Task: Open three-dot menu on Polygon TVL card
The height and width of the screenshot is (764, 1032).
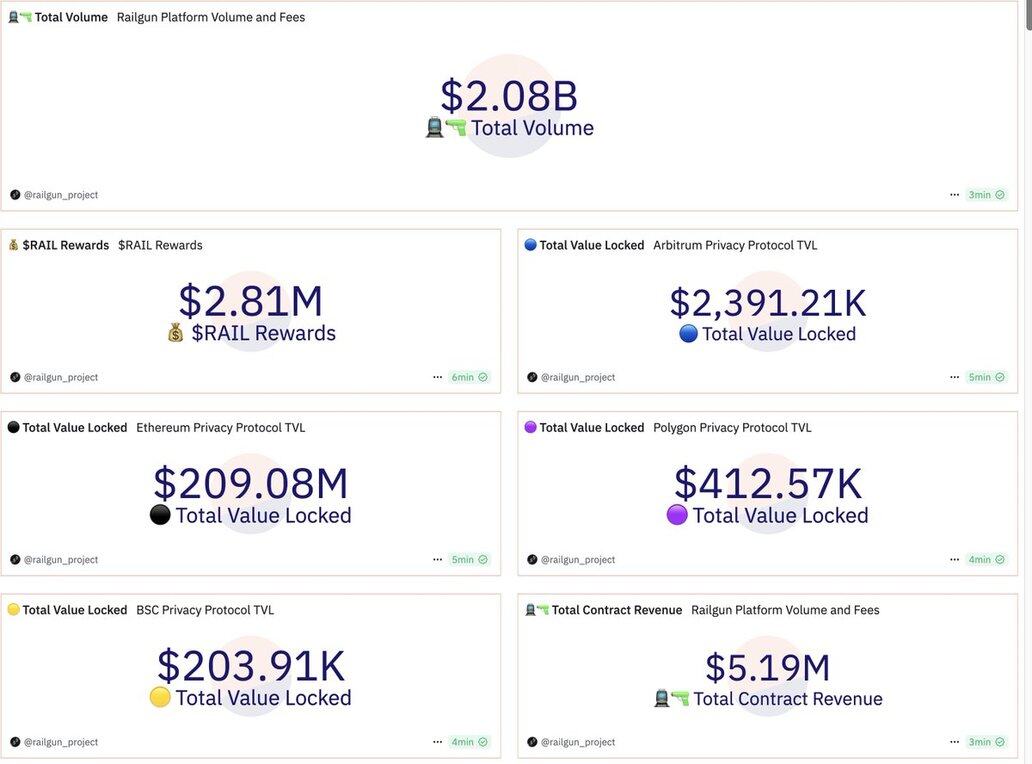Action: (x=954, y=560)
